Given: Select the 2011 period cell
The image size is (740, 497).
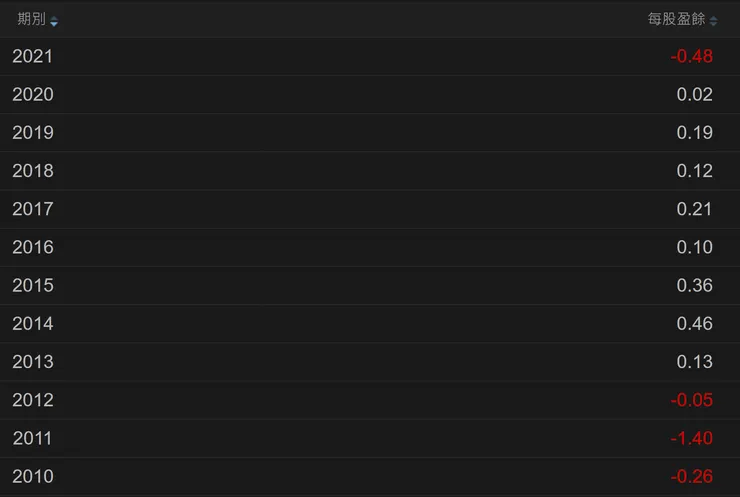Looking at the screenshot, I should [x=32, y=438].
